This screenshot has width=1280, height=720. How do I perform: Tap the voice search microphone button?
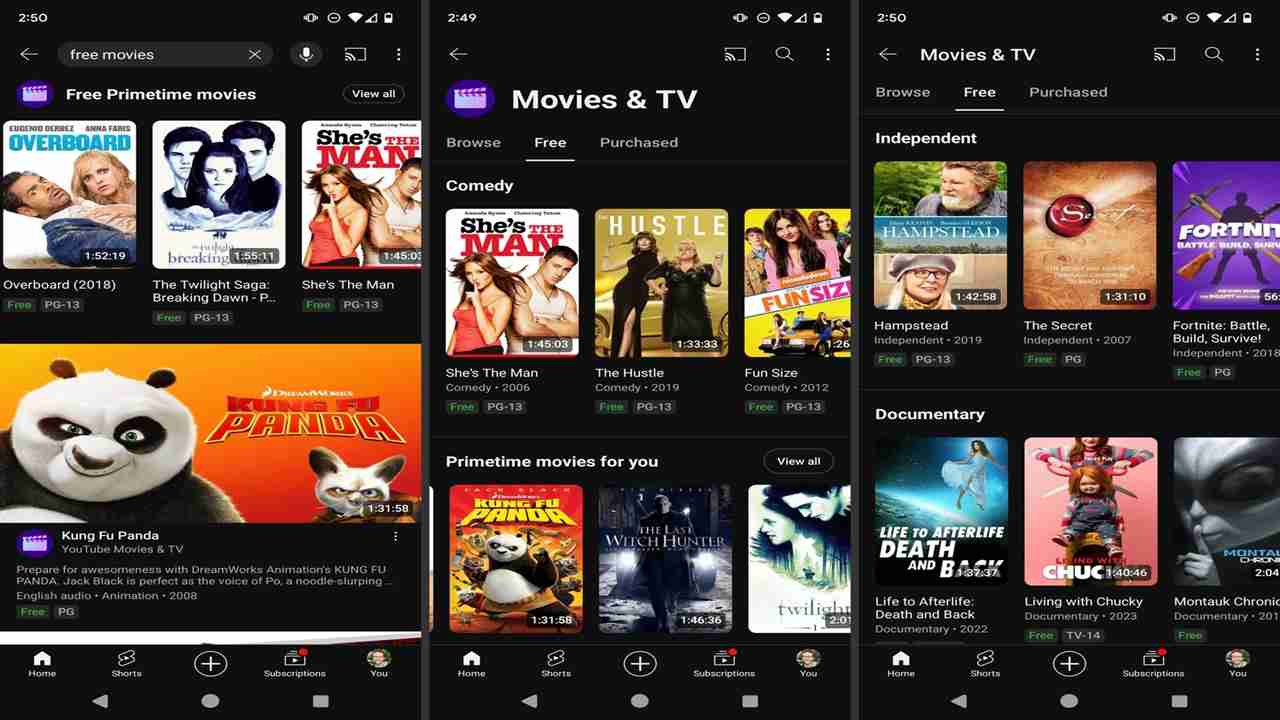pyautogui.click(x=306, y=55)
